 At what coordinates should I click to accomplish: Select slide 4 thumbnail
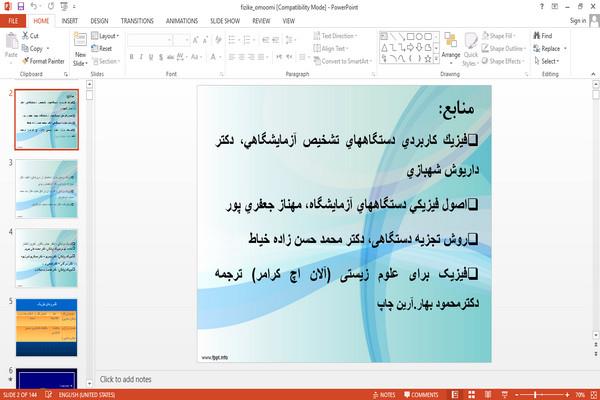(46, 258)
